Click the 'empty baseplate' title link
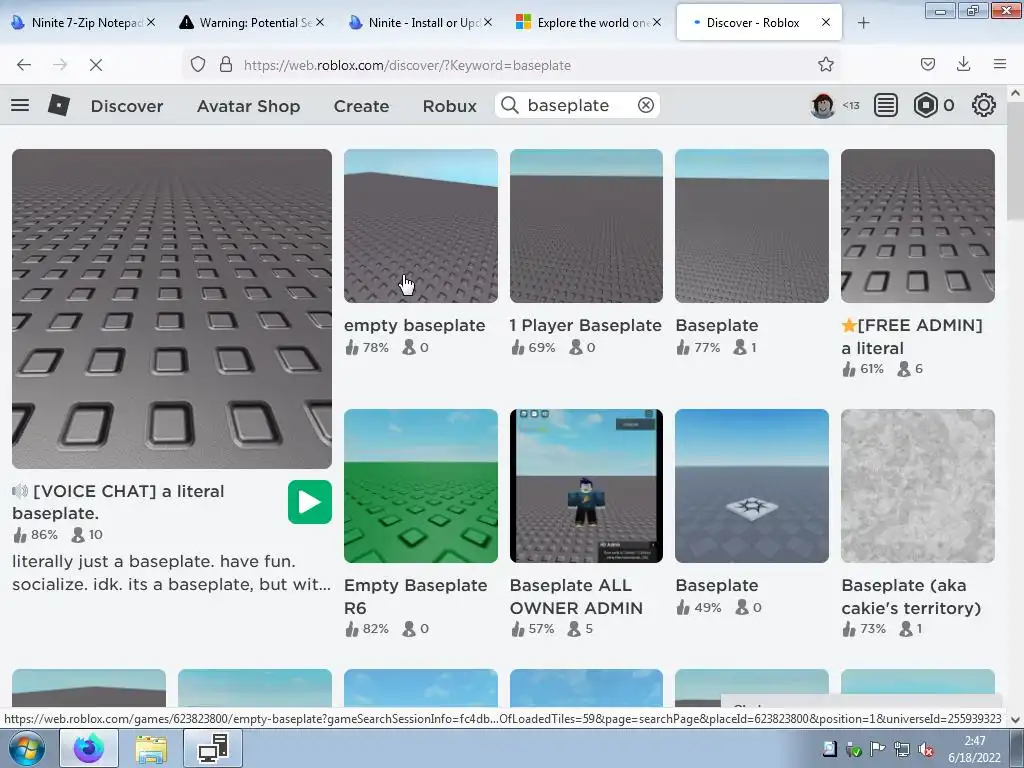 click(415, 325)
